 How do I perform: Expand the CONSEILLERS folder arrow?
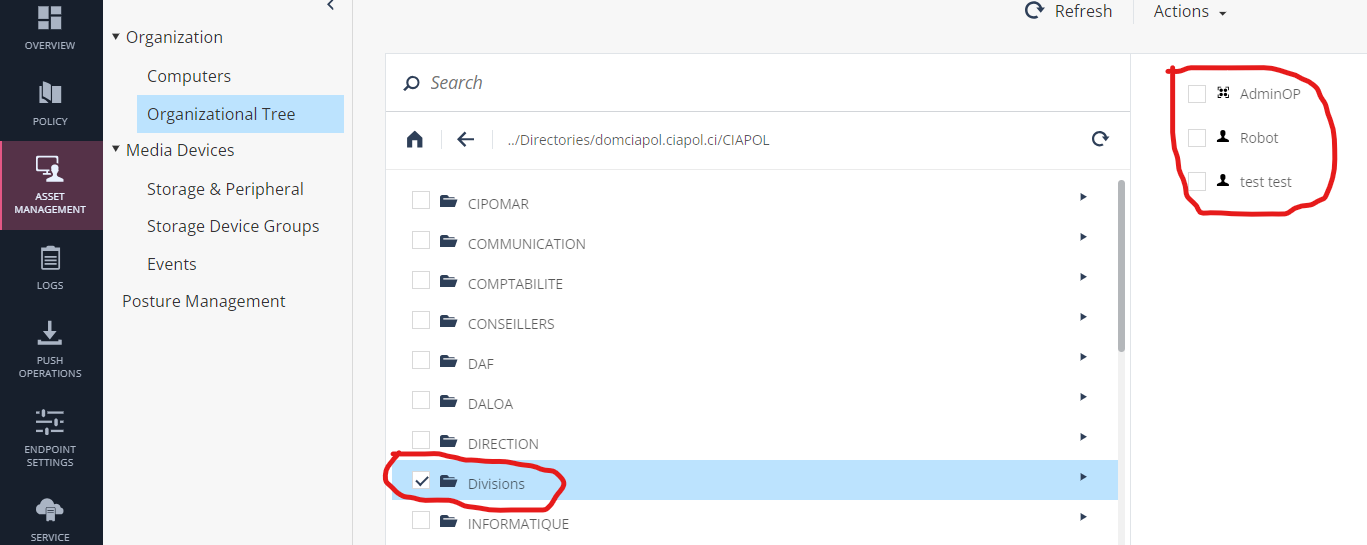click(x=1083, y=317)
